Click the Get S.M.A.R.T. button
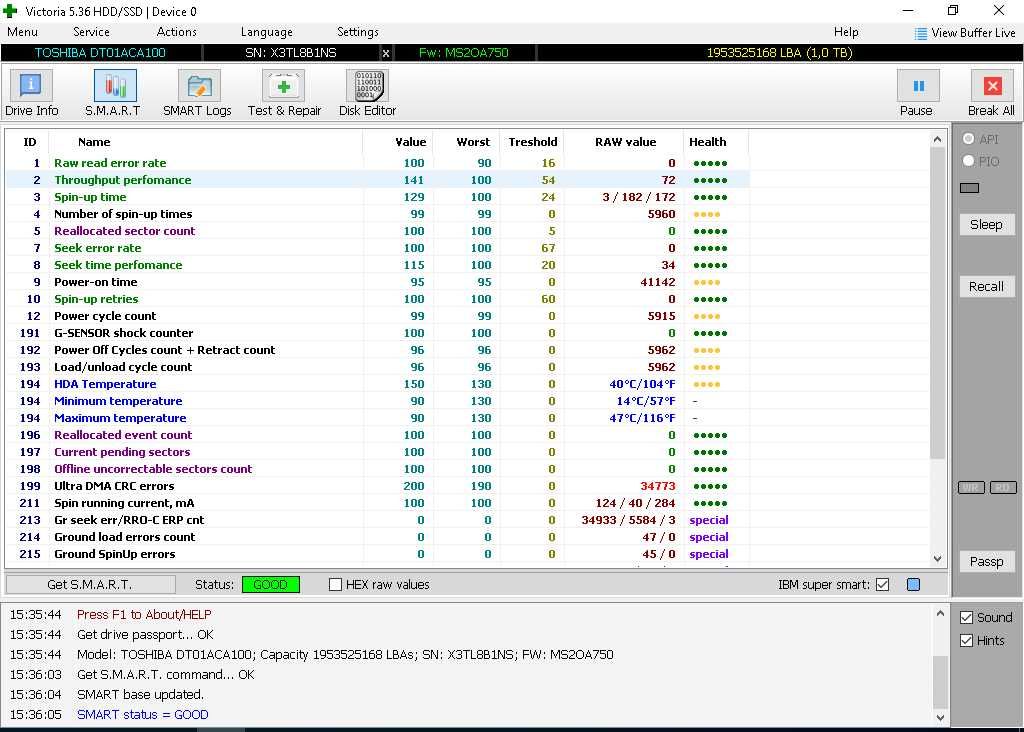The width and height of the screenshot is (1024, 732). click(90, 584)
